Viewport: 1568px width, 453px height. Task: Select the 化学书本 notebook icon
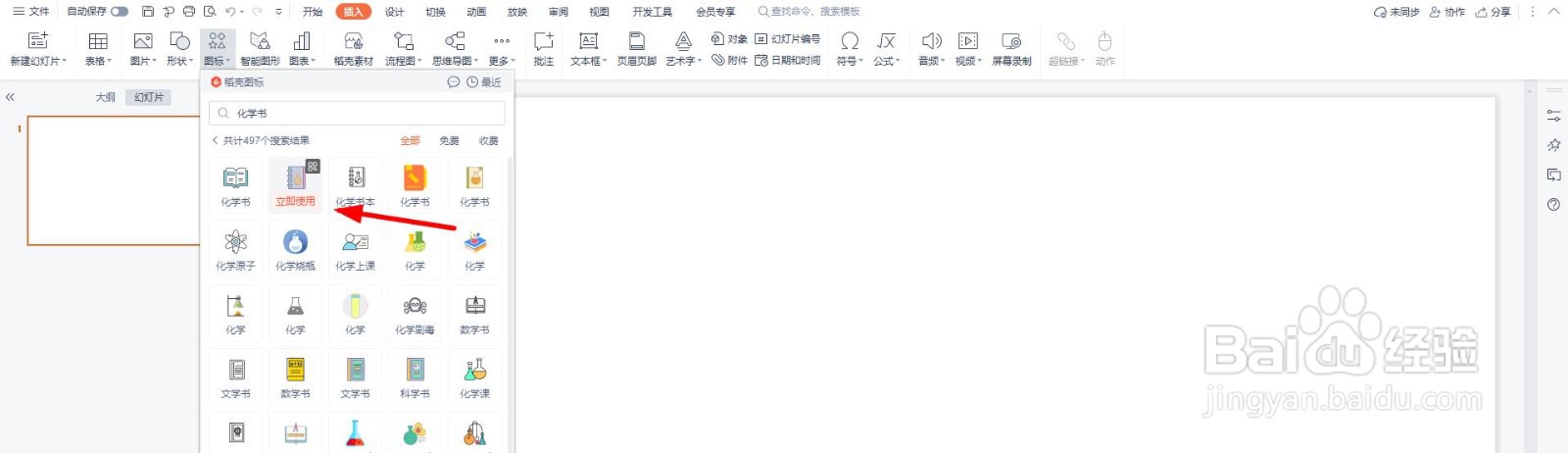click(355, 184)
